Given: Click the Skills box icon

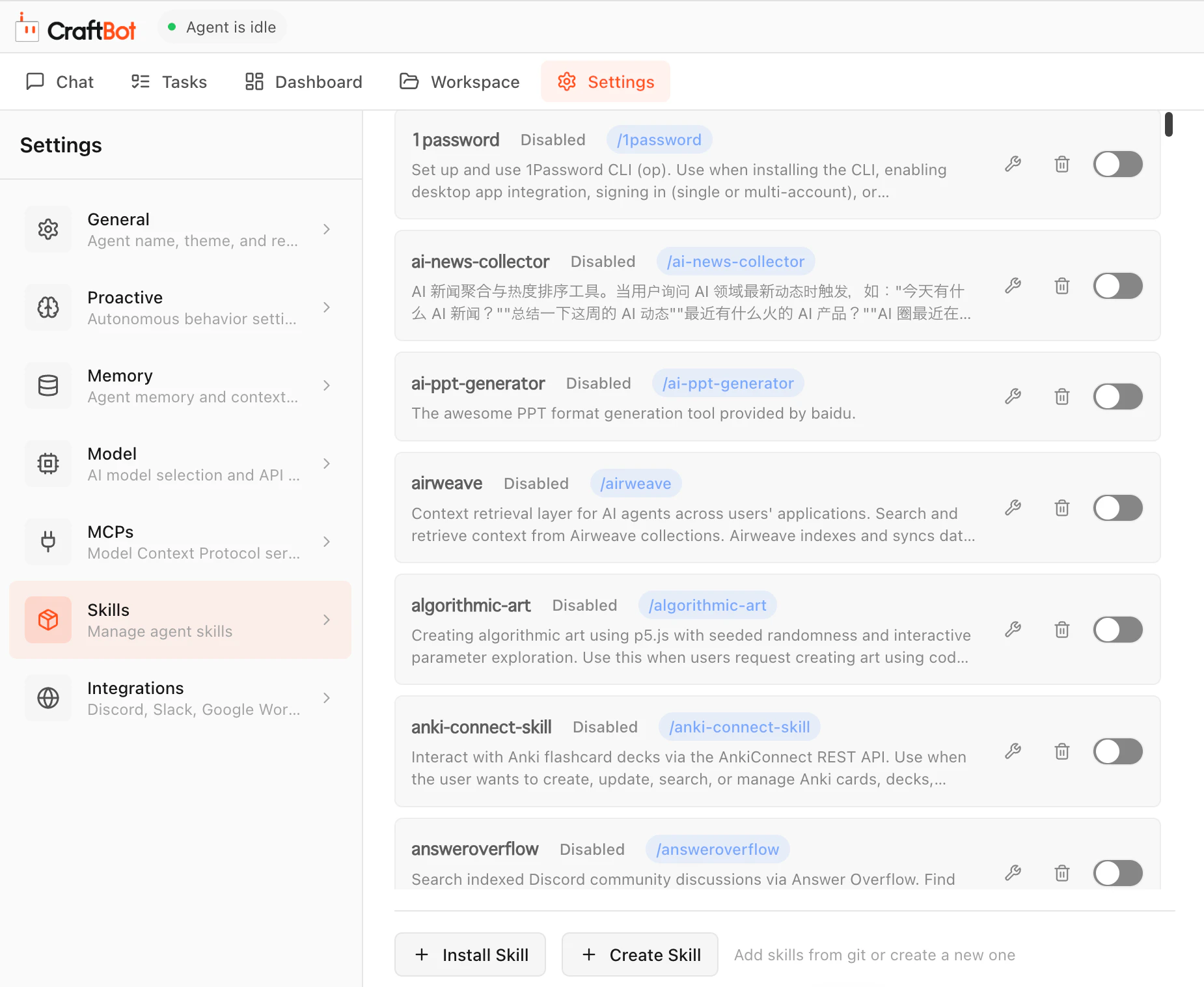Looking at the screenshot, I should [48, 620].
